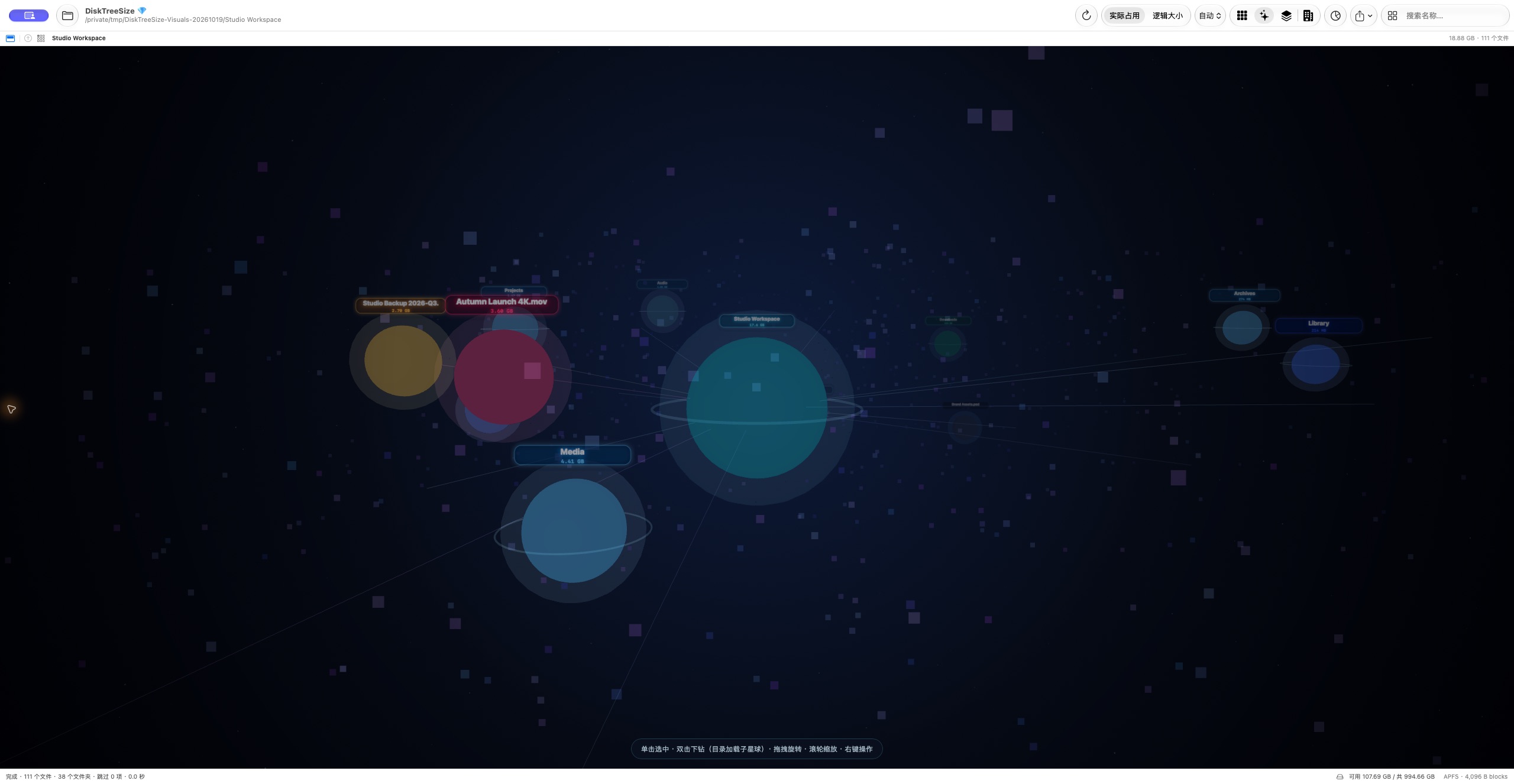Click the navigation cursor icon at left edge
The width and height of the screenshot is (1514, 784).
click(x=11, y=409)
